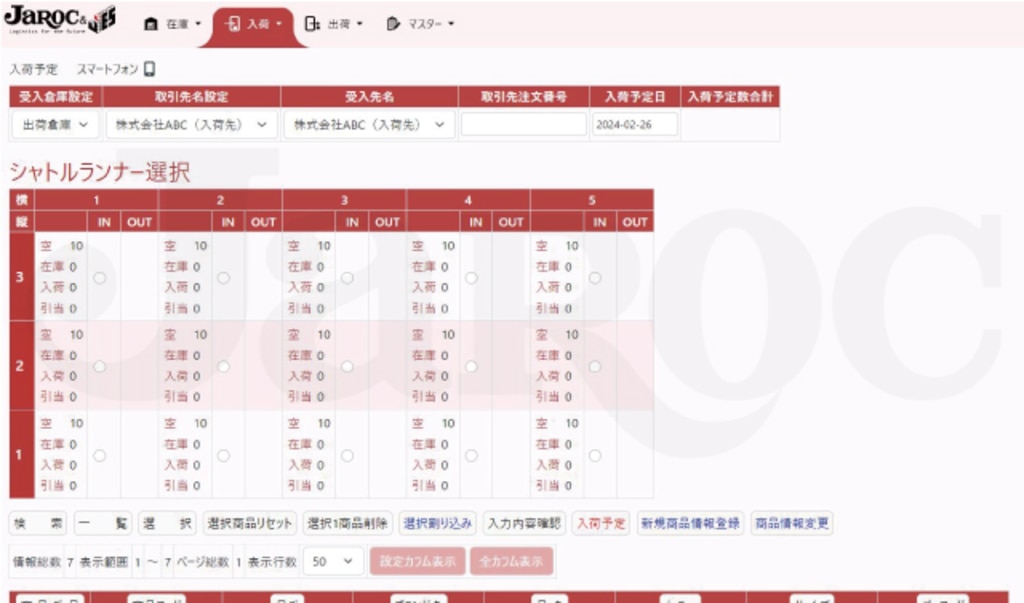Click the 出荷 shipping icon in navbar

click(313, 23)
